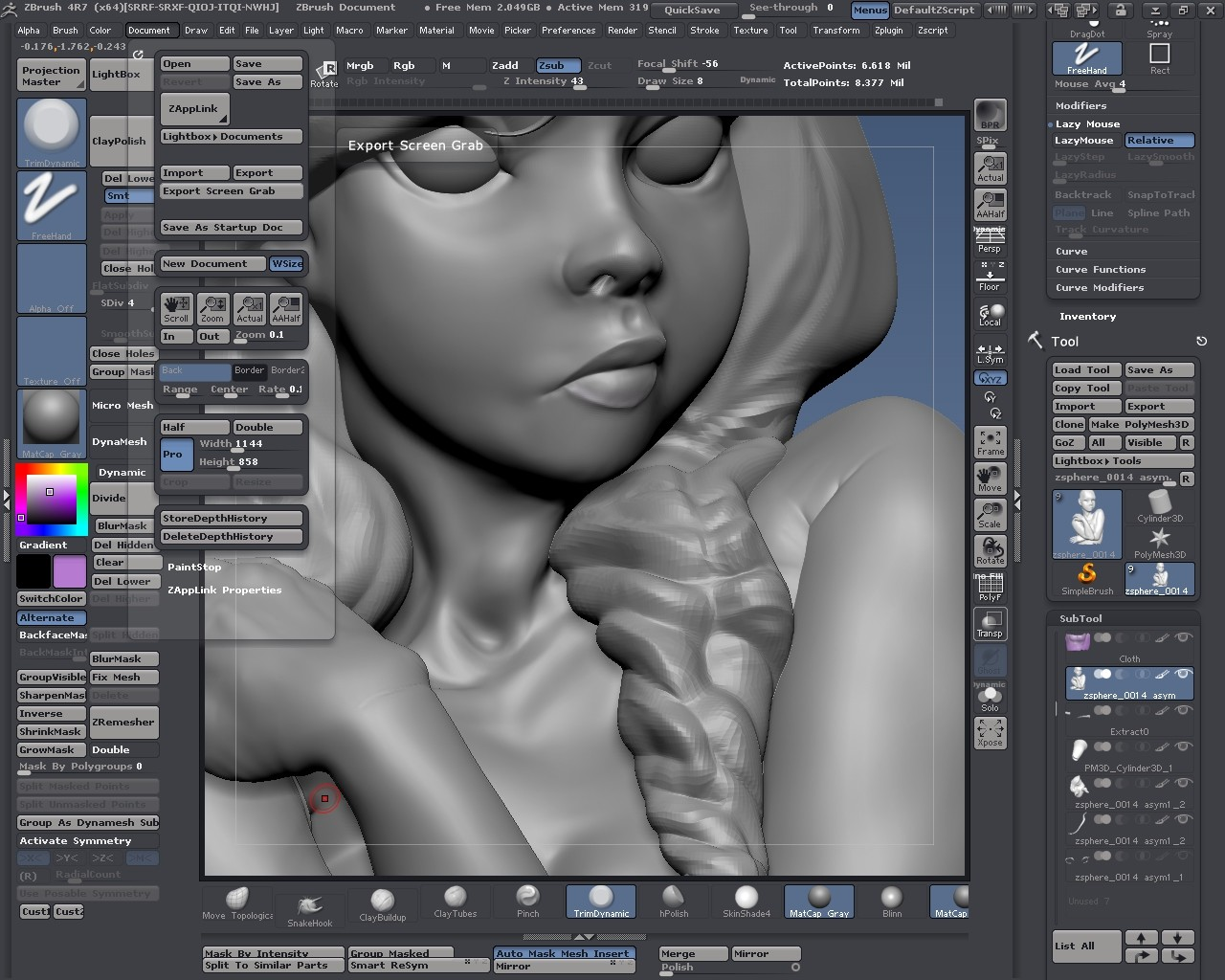Click the BPR render icon
The width and height of the screenshot is (1225, 980).
pyautogui.click(x=990, y=115)
